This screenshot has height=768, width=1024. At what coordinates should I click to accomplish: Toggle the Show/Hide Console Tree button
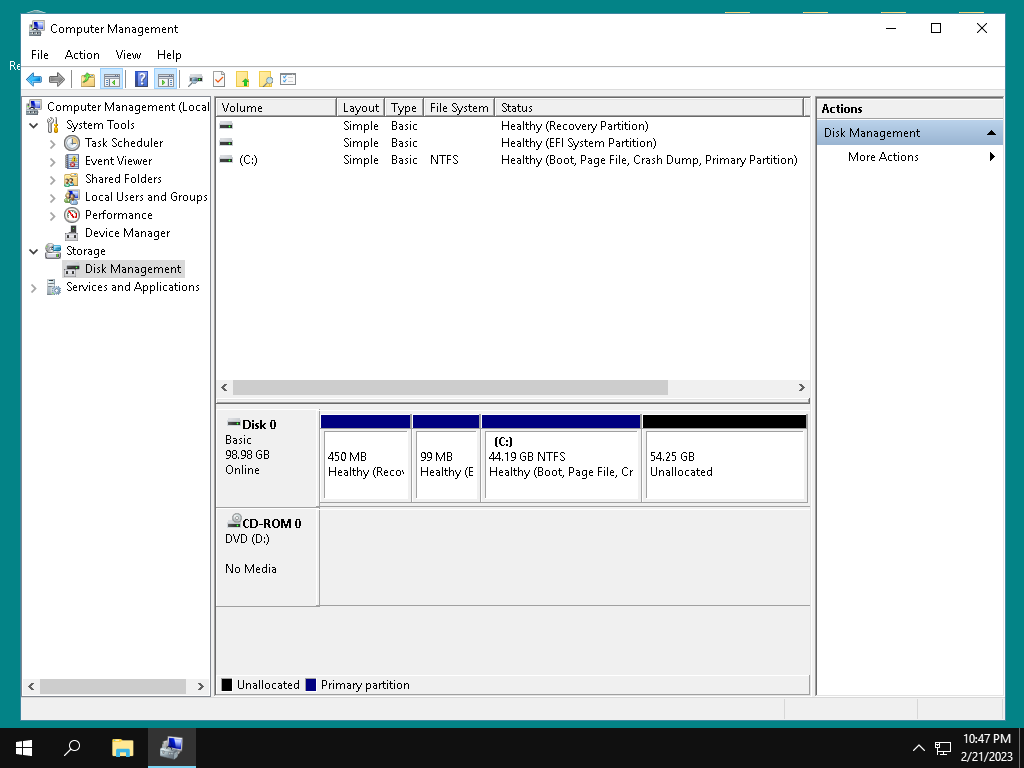point(112,80)
